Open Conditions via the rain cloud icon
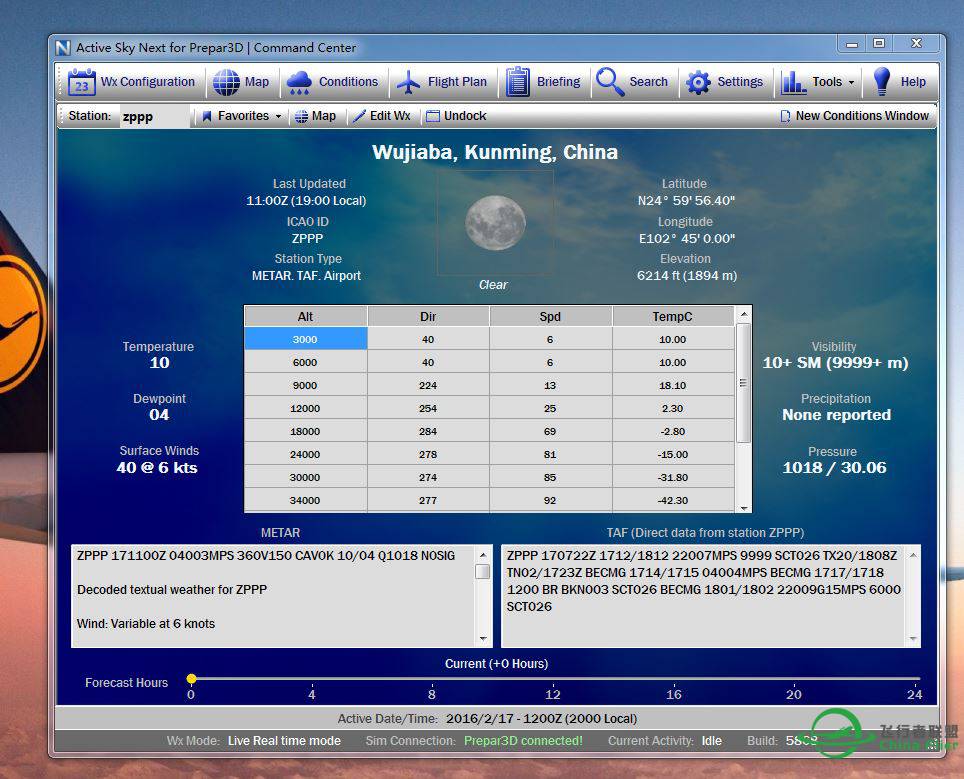964x779 pixels. (x=299, y=82)
